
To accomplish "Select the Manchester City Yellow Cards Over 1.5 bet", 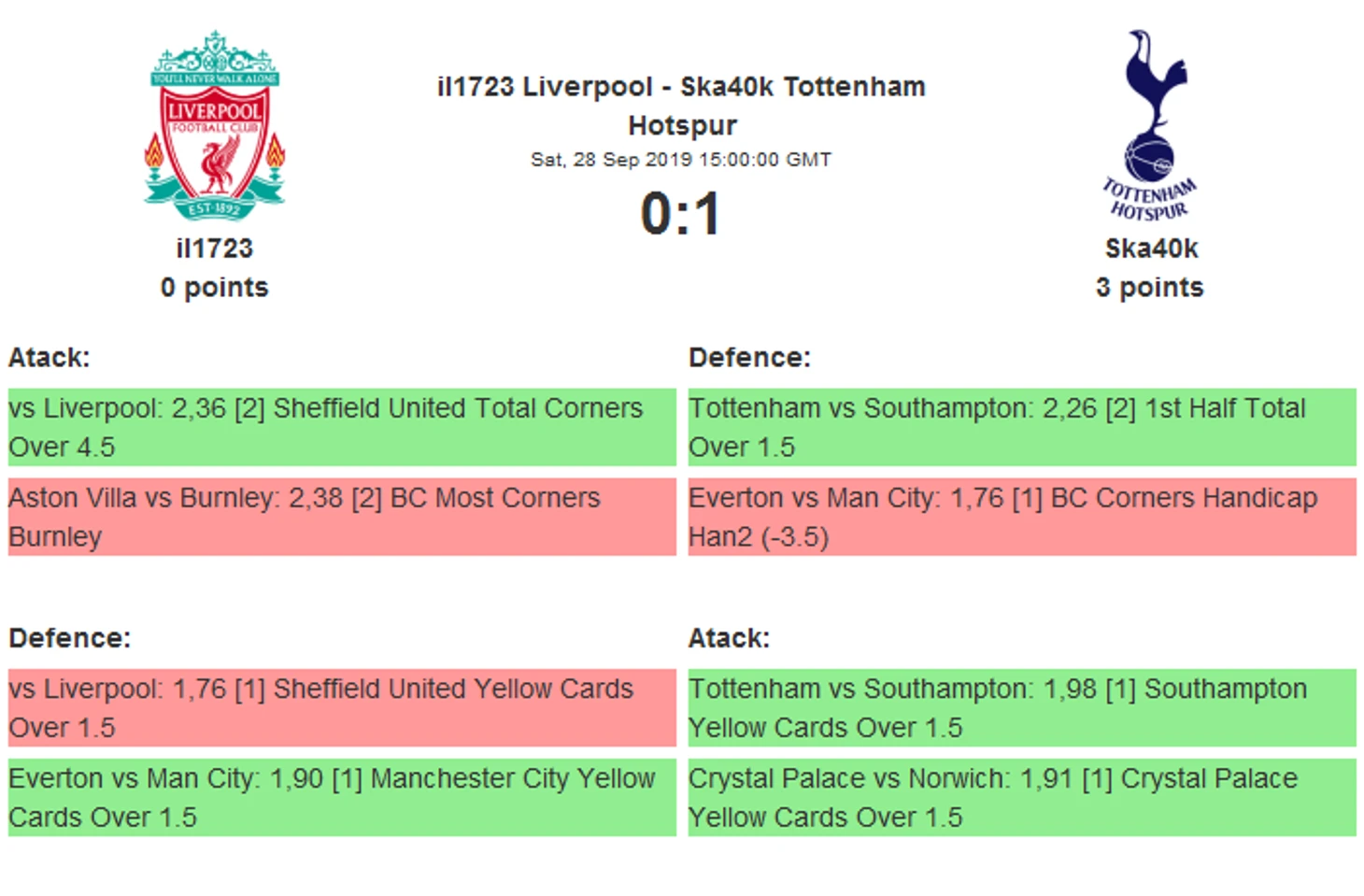I will coord(342,797).
